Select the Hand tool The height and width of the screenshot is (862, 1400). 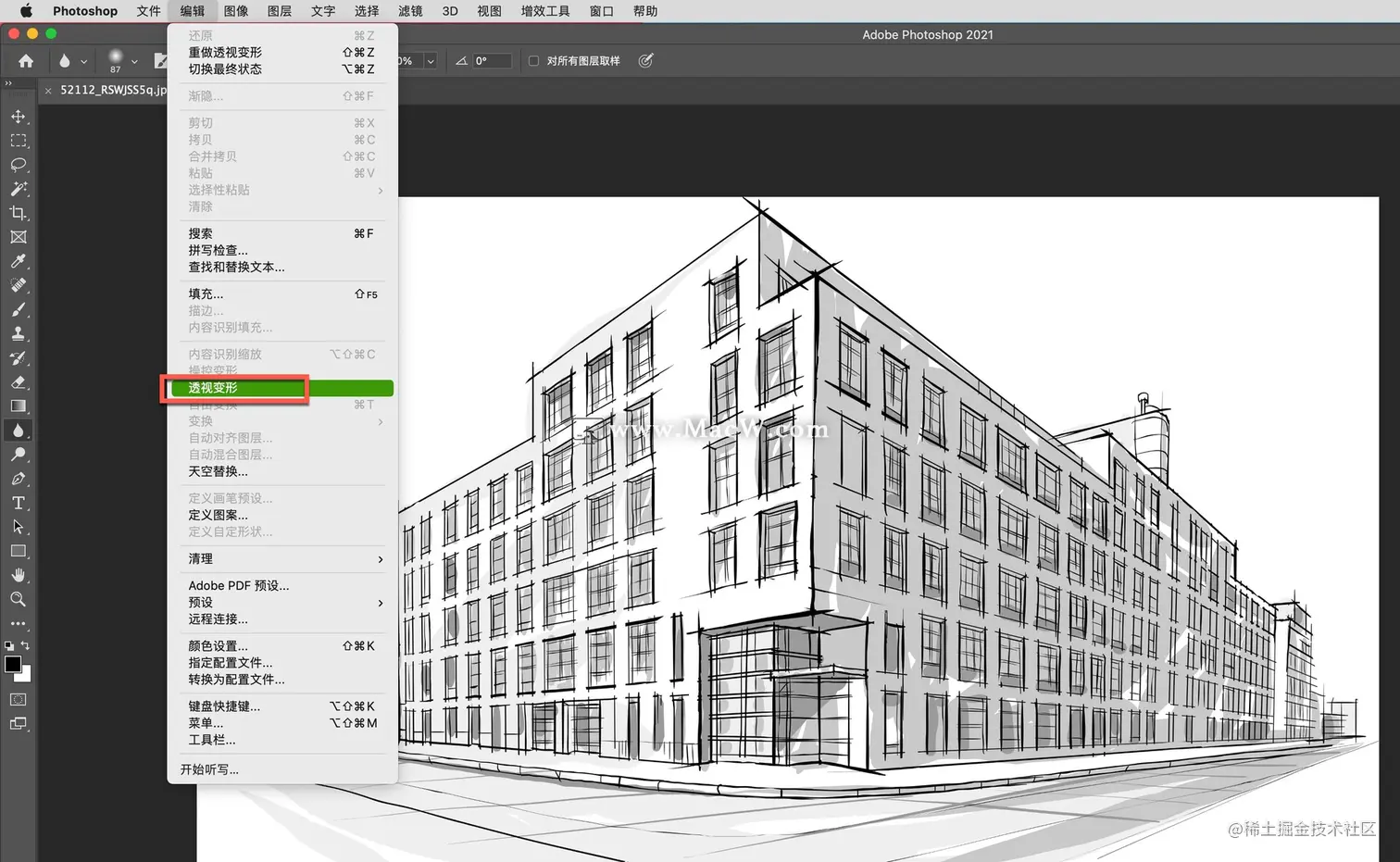[19, 575]
